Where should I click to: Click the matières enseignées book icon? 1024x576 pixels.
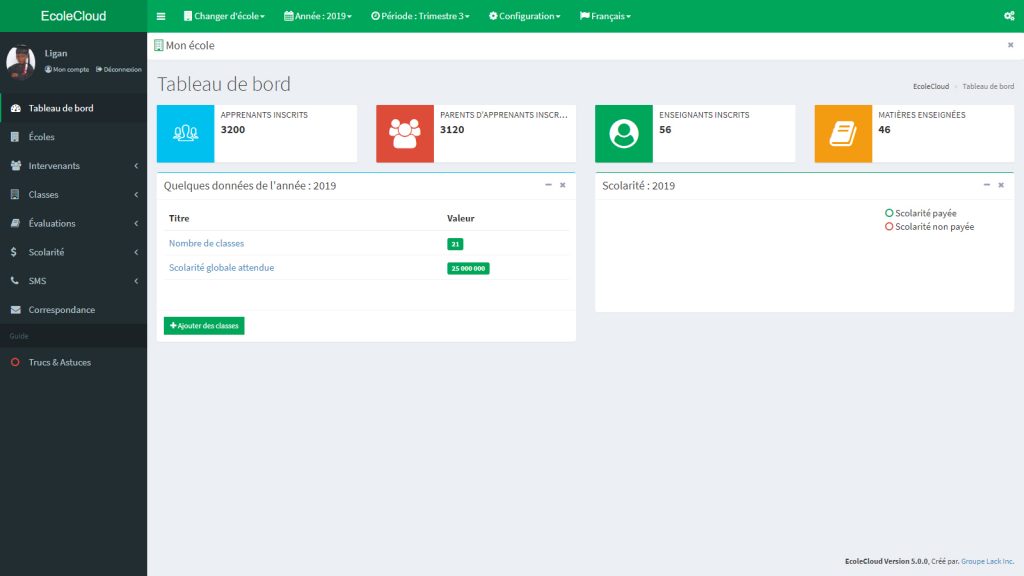[843, 130]
